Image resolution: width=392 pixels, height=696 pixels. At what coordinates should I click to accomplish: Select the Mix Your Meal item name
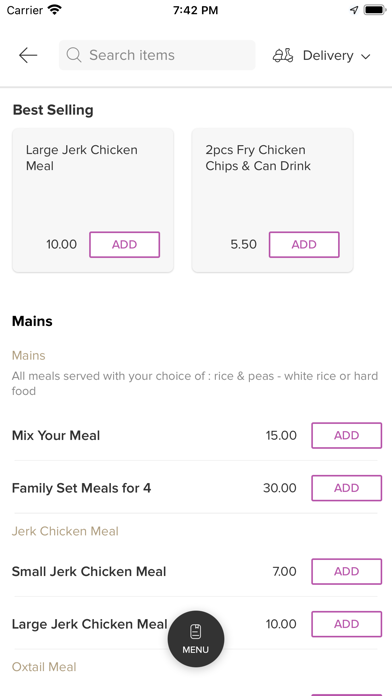click(56, 435)
